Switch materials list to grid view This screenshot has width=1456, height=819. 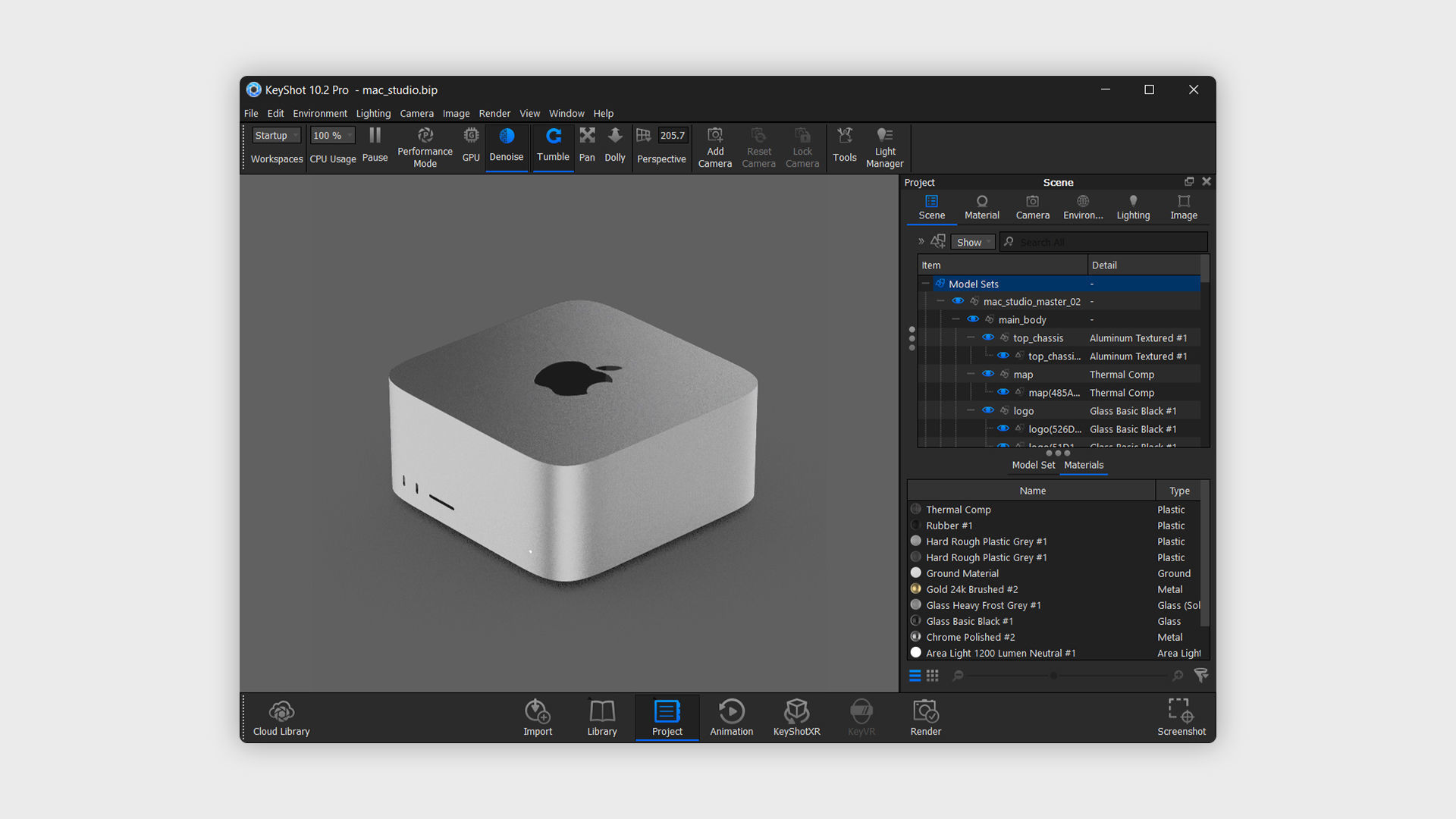pyautogui.click(x=933, y=675)
